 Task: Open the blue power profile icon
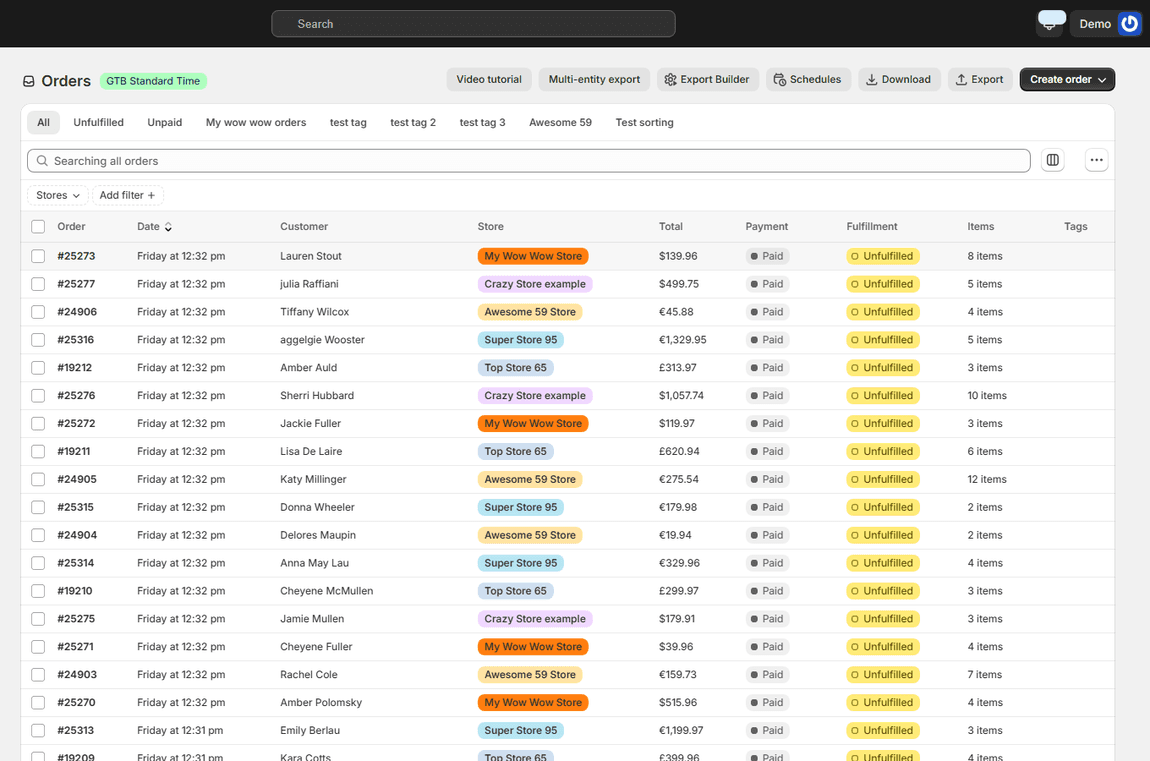tap(1129, 23)
